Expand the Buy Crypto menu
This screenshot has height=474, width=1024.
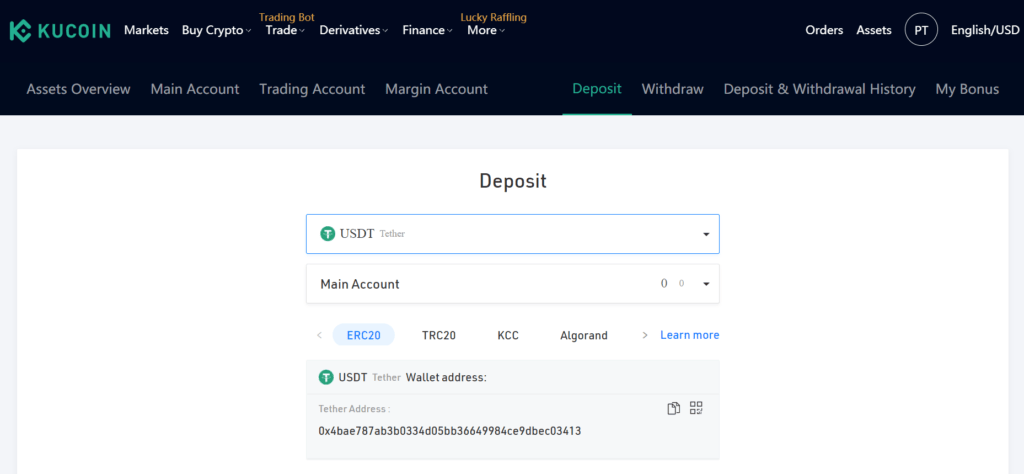click(x=216, y=30)
